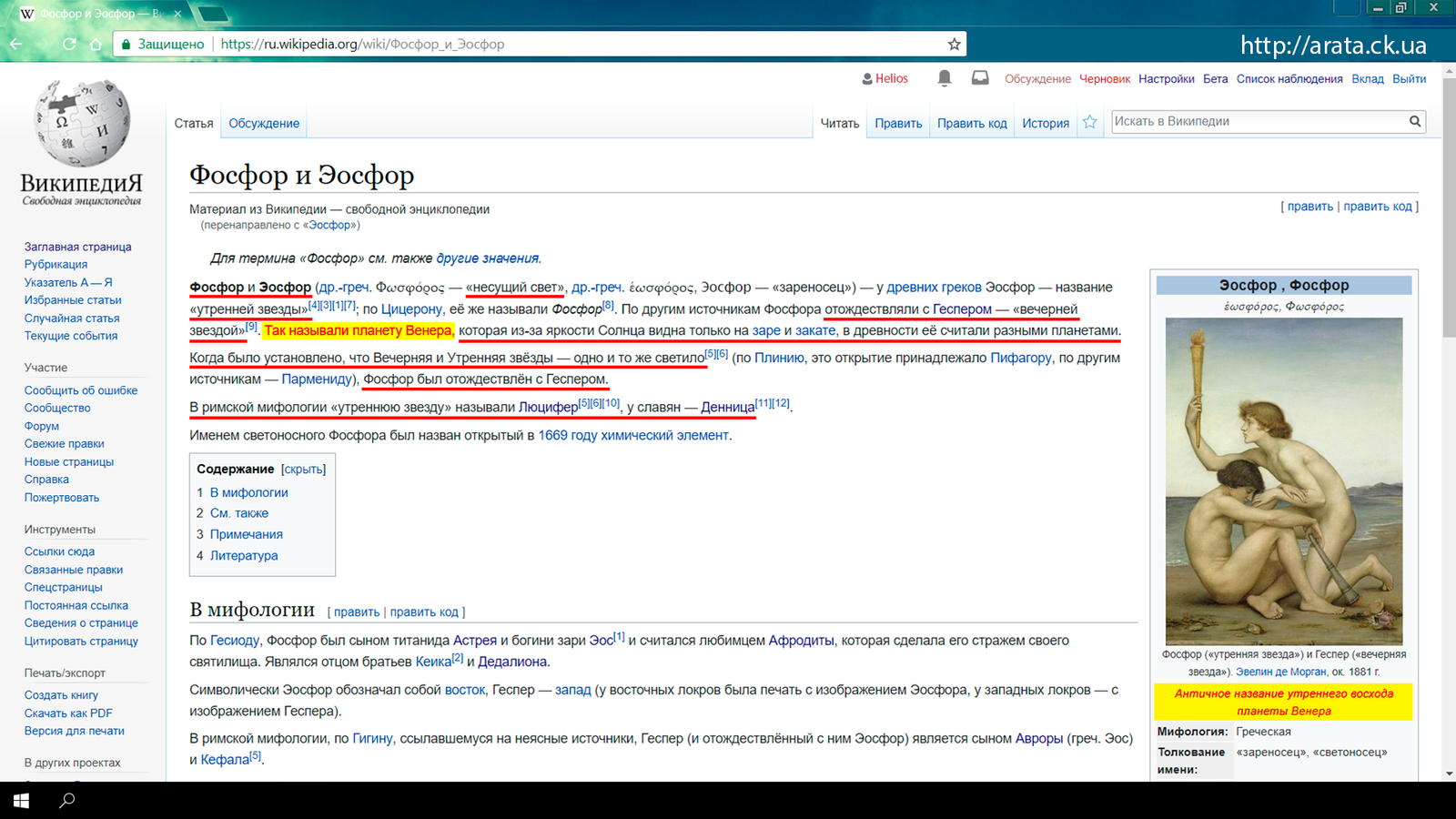Jump to Примечания contents entry
Screen dimensions: 1456x819
tap(247, 534)
